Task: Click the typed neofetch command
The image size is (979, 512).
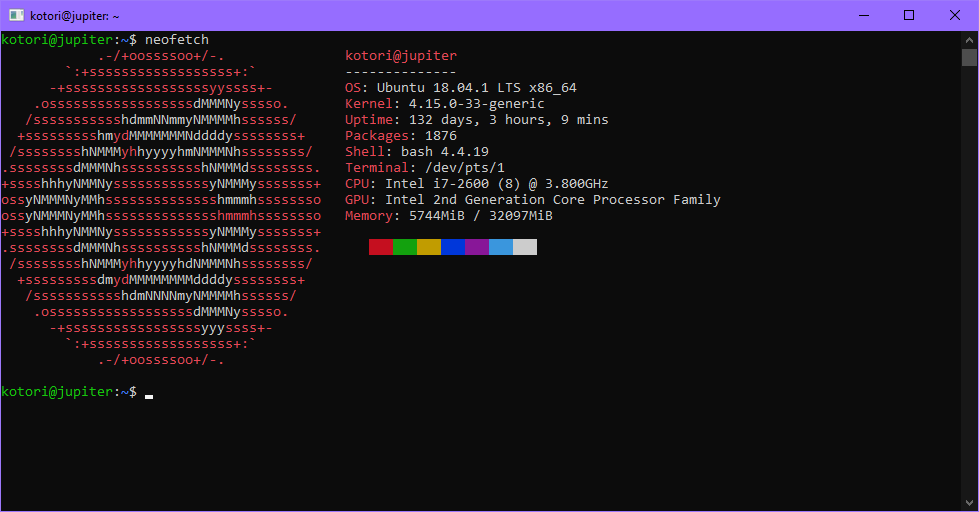Action: point(177,40)
